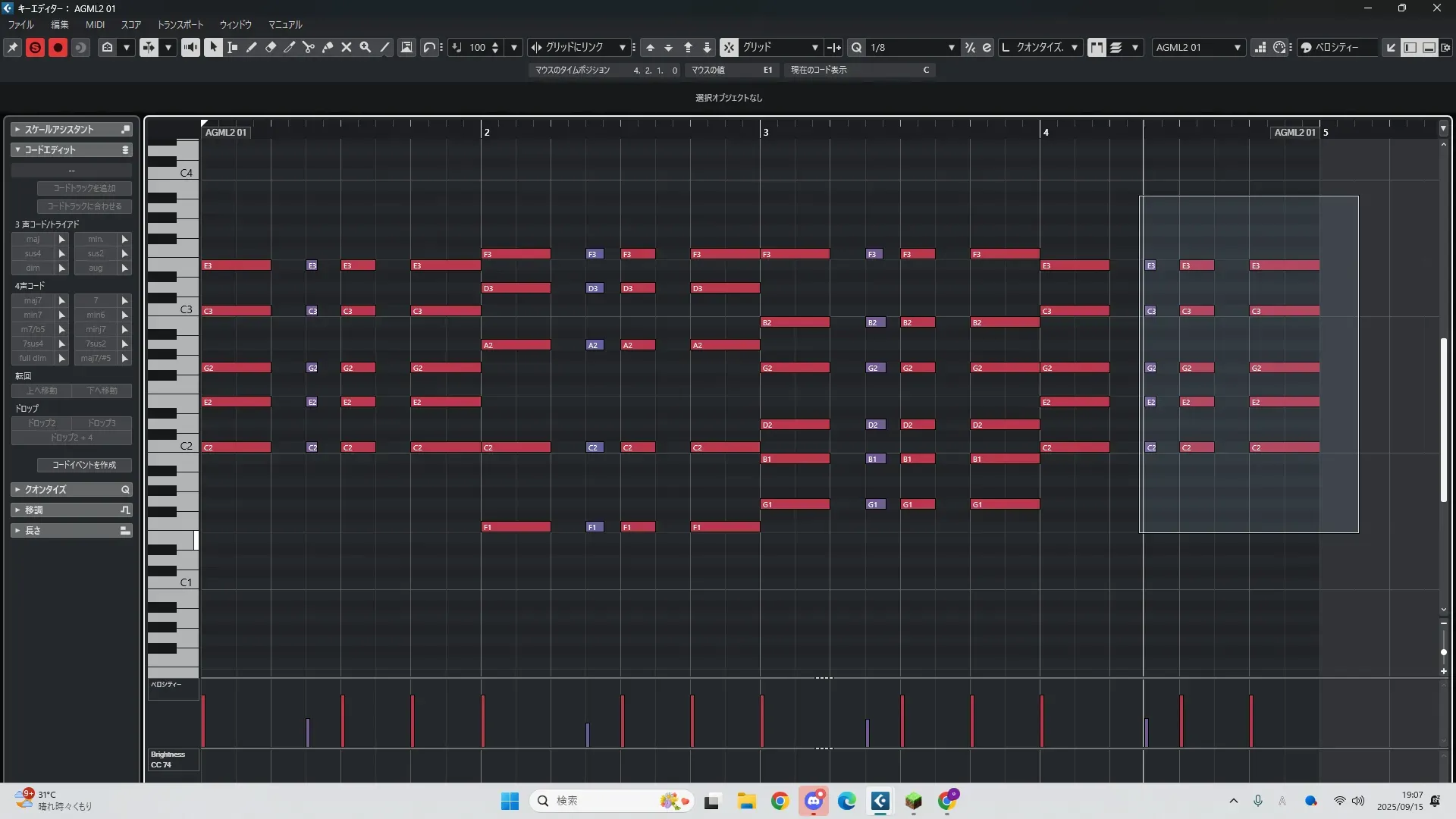1456x819 pixels.
Task: Open the トランスポート menu
Action: (x=180, y=24)
